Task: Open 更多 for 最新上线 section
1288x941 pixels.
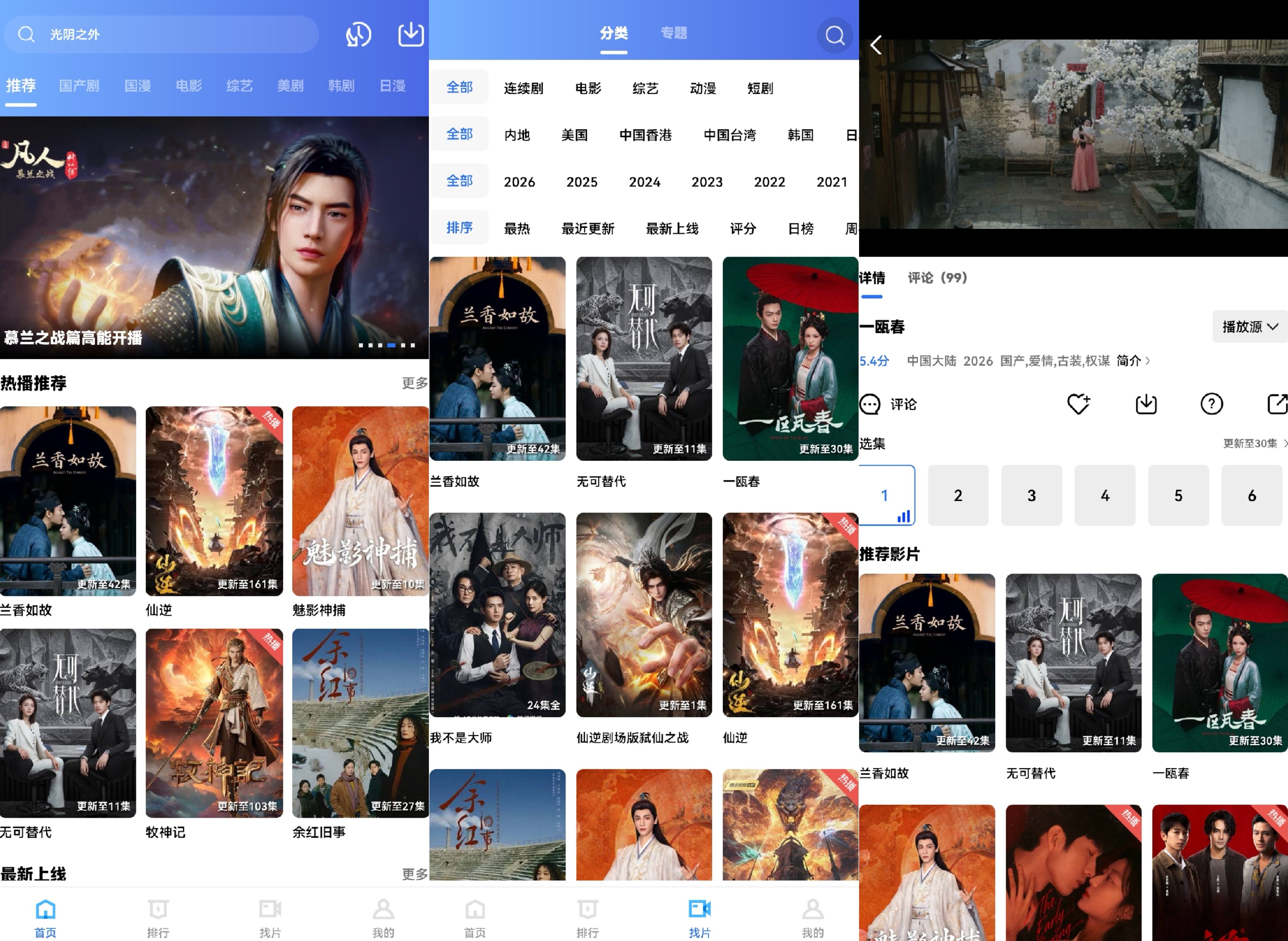Action: pyautogui.click(x=415, y=874)
